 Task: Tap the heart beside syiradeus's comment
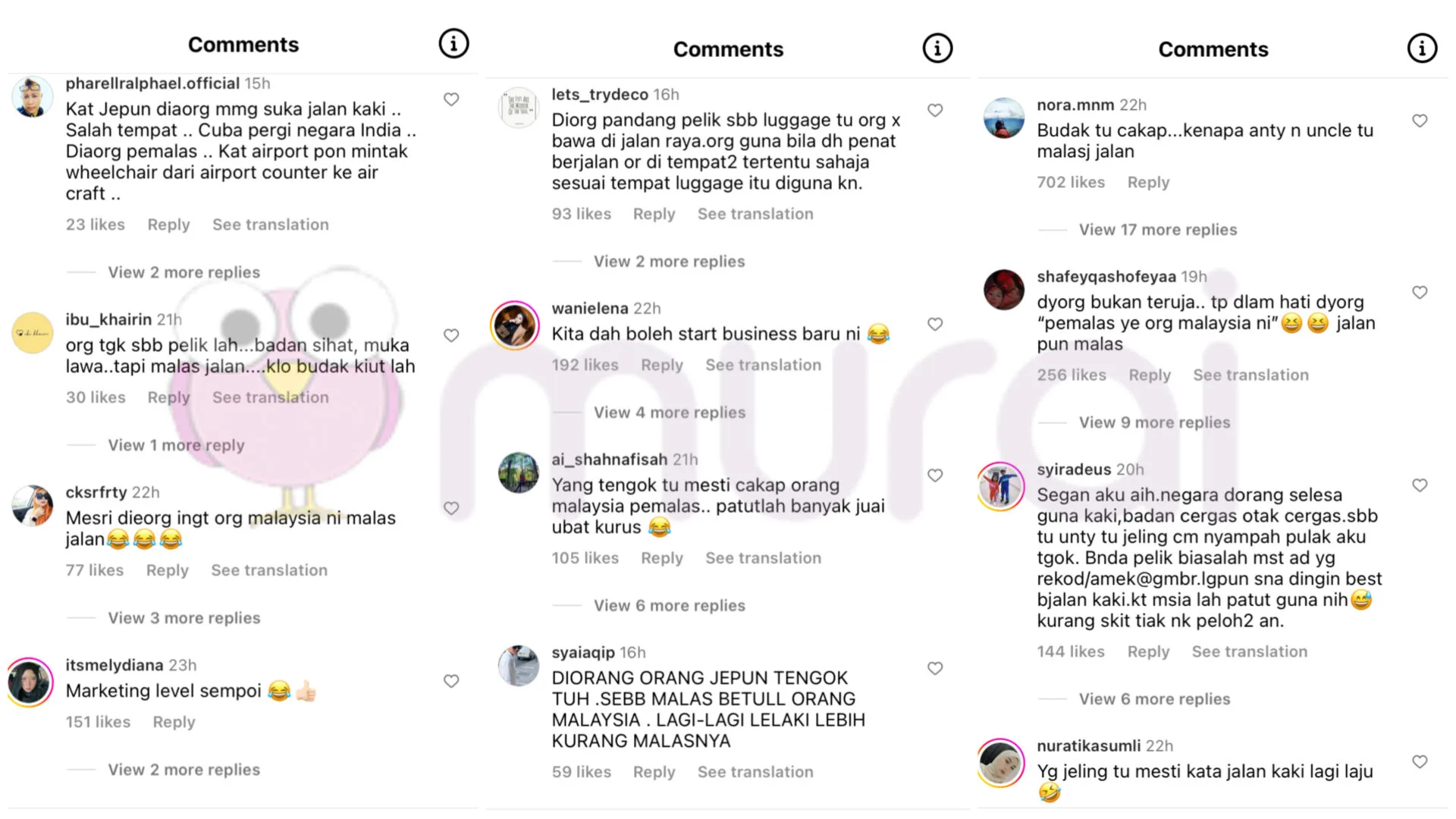coord(1420,485)
